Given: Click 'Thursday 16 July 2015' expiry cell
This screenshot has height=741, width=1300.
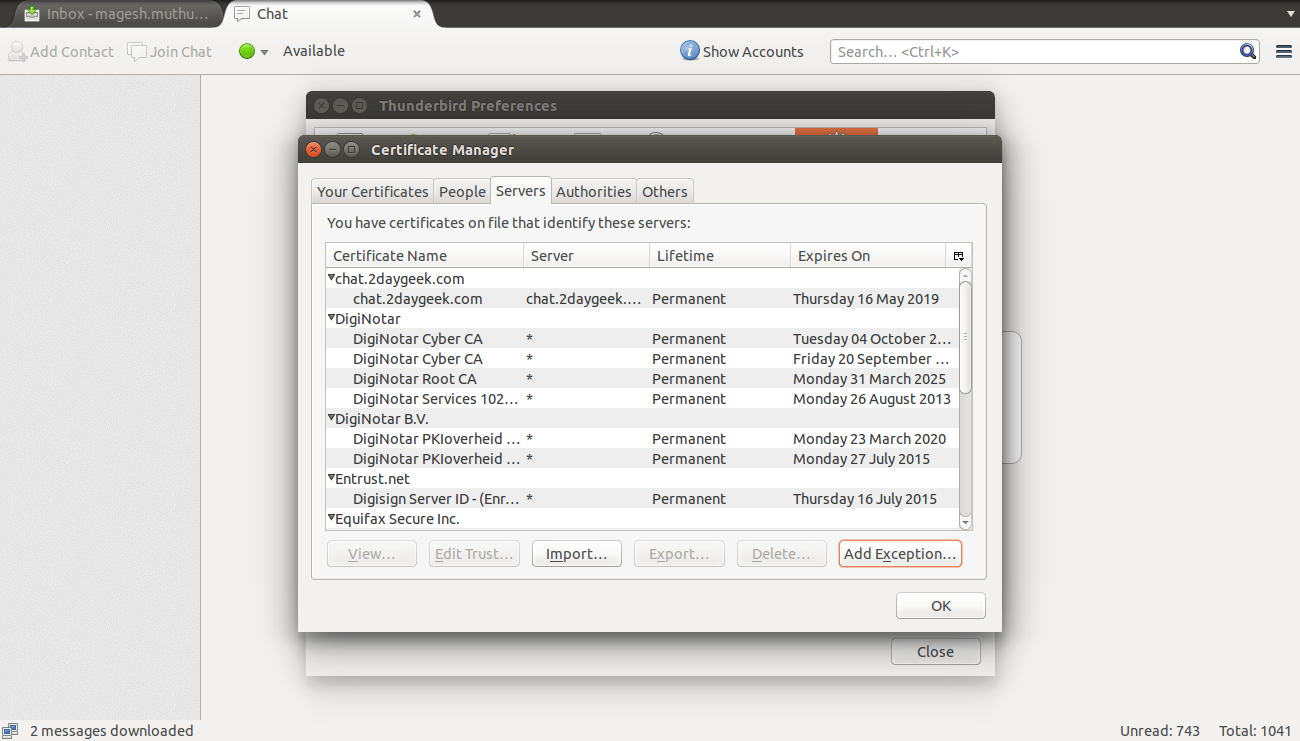Looking at the screenshot, I should pyautogui.click(x=865, y=499).
